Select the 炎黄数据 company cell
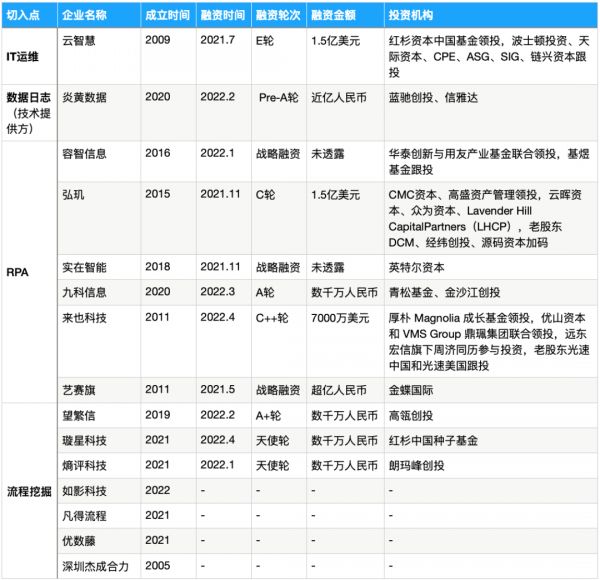The image size is (600, 580). pyautogui.click(x=86, y=97)
